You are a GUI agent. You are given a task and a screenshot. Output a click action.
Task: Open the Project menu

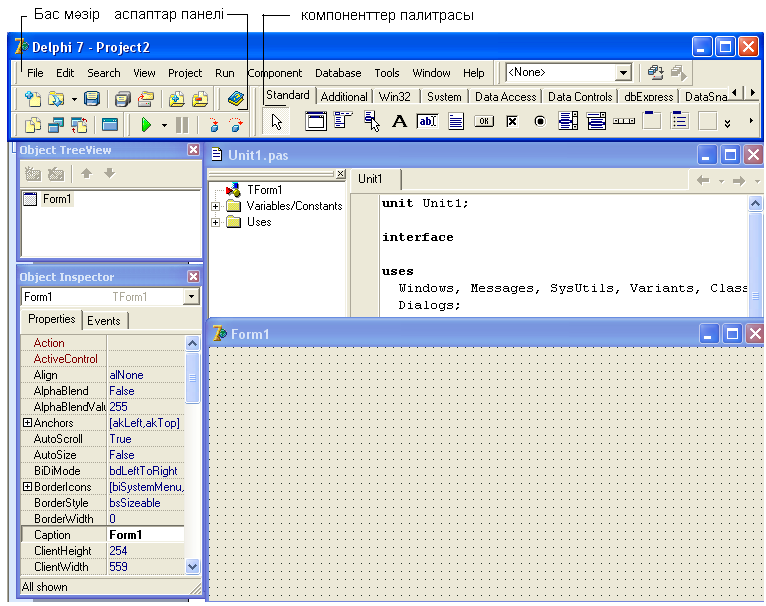click(185, 73)
